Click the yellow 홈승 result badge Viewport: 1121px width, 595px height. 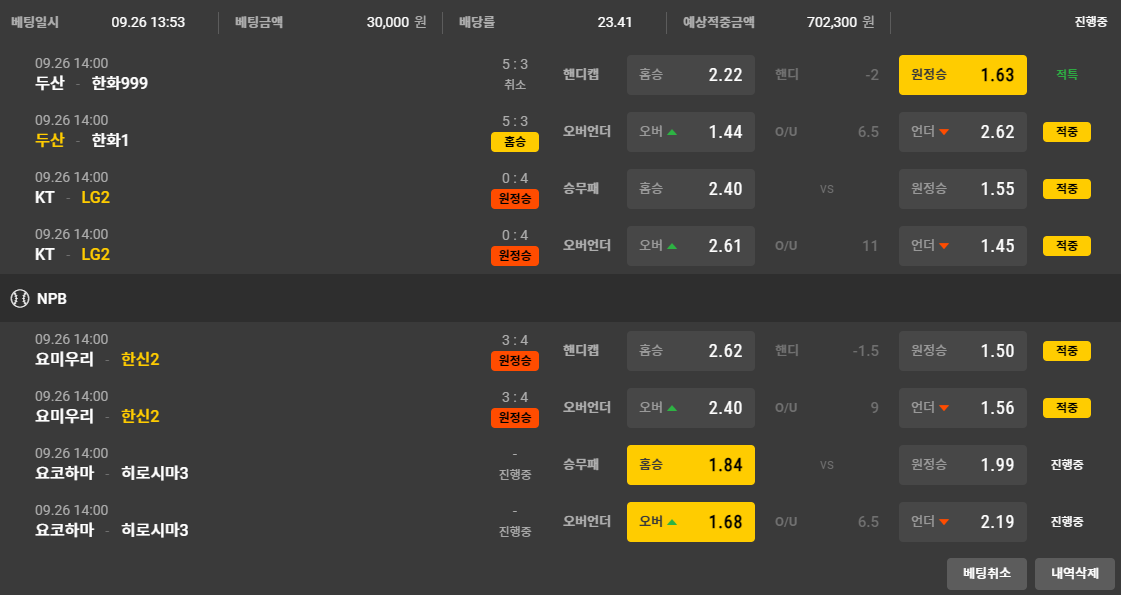click(514, 142)
